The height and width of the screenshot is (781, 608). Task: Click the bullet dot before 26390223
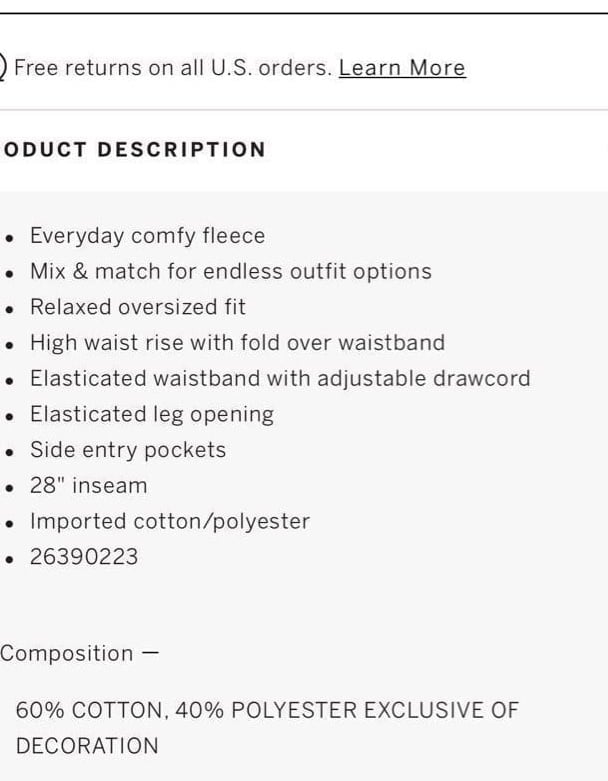tap(9, 559)
